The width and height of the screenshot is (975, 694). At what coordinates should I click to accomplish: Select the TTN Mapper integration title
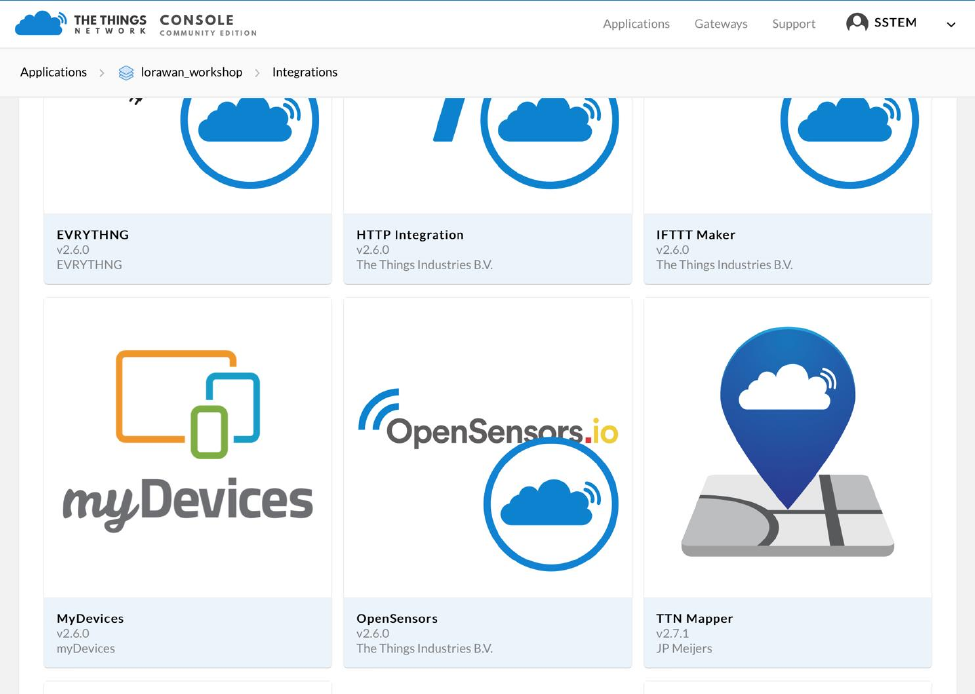(694, 618)
